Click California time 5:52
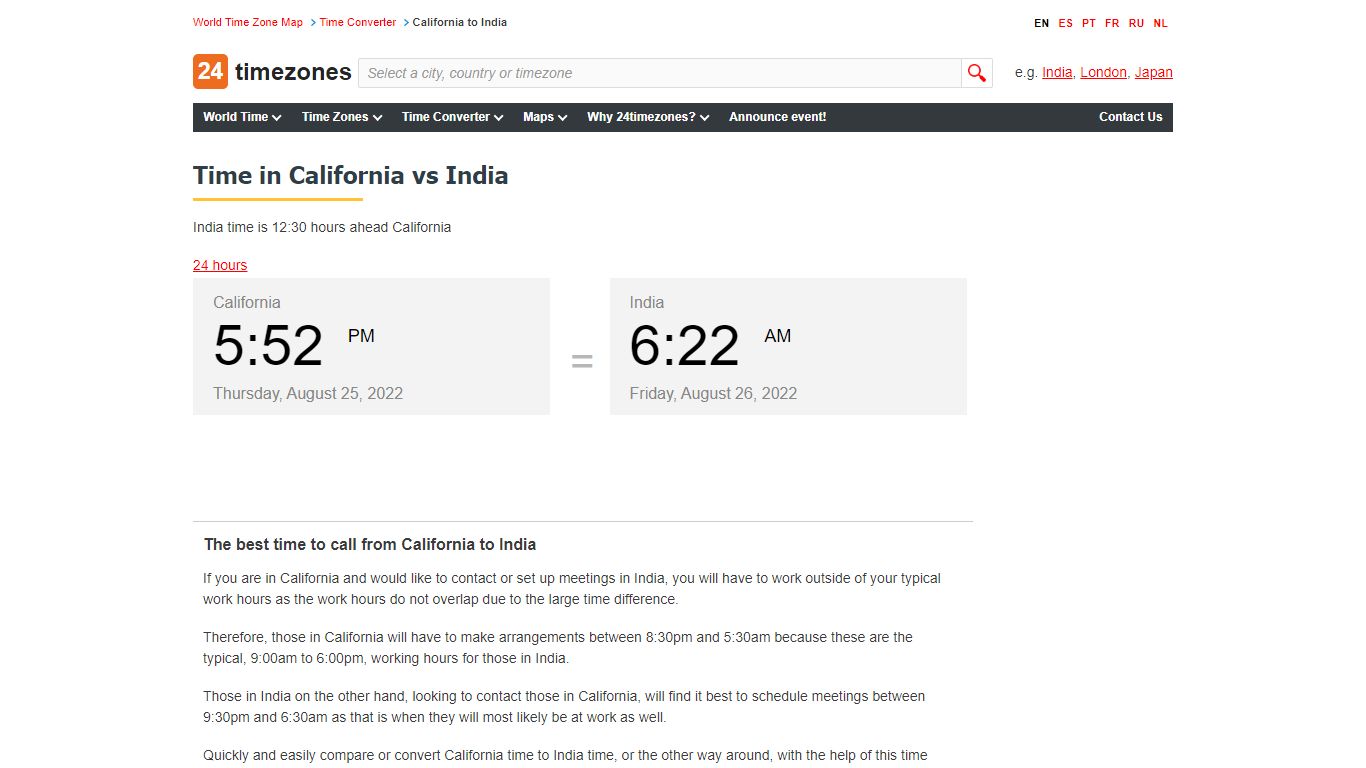This screenshot has width=1366, height=768. (268, 346)
